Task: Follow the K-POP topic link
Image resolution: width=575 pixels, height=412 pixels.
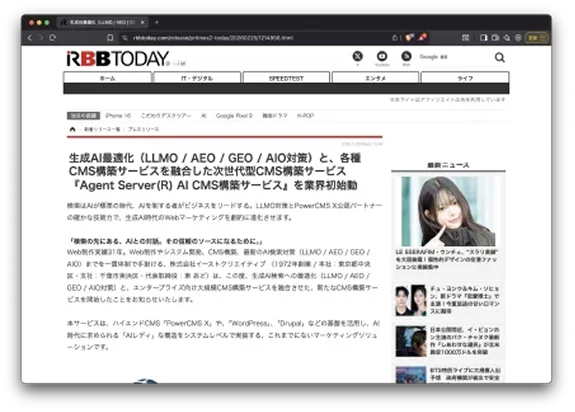Action: tap(305, 116)
